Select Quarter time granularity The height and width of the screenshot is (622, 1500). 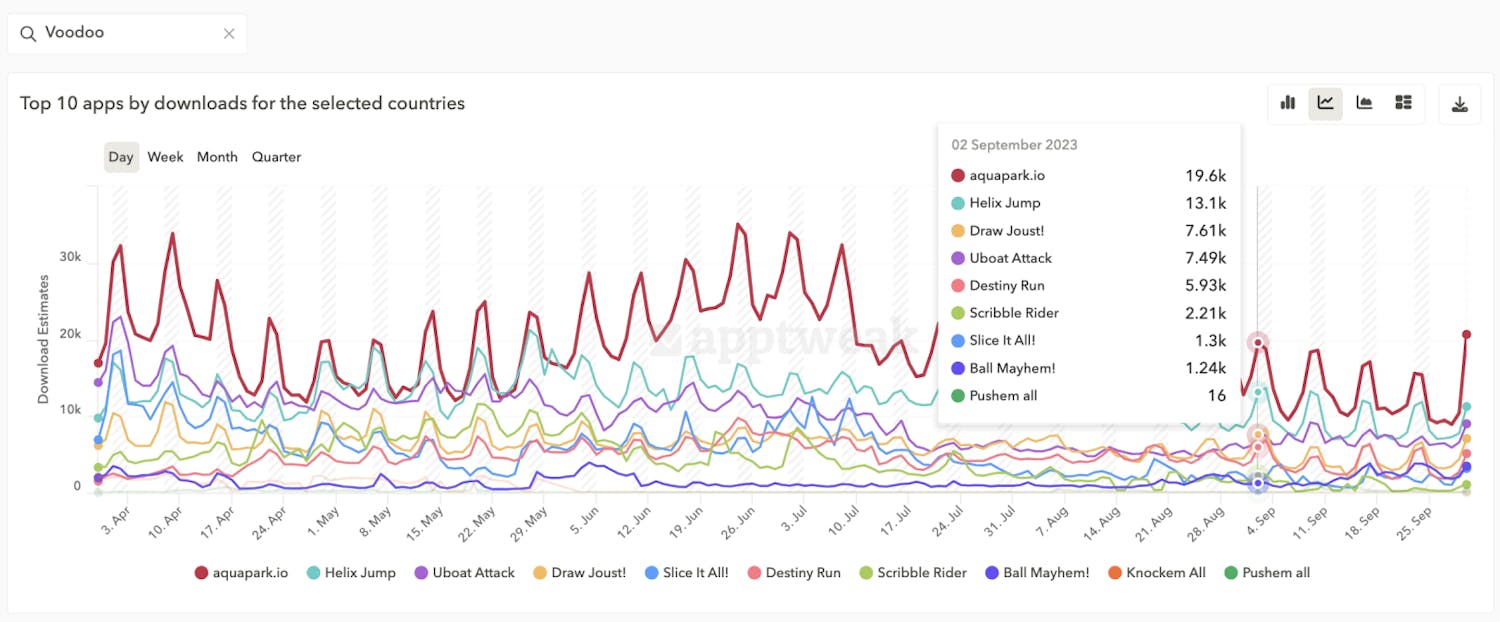click(x=276, y=157)
